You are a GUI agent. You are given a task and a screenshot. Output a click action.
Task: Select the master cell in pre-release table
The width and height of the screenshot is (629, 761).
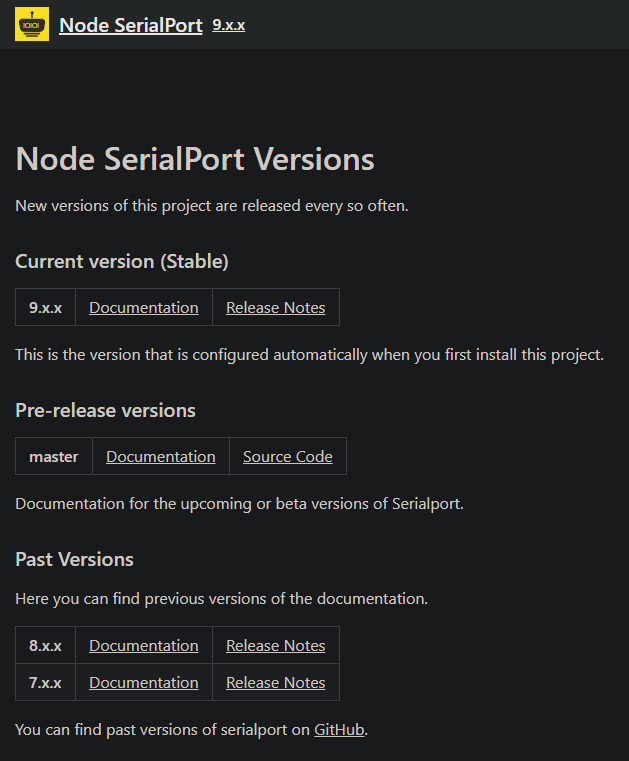tap(54, 456)
